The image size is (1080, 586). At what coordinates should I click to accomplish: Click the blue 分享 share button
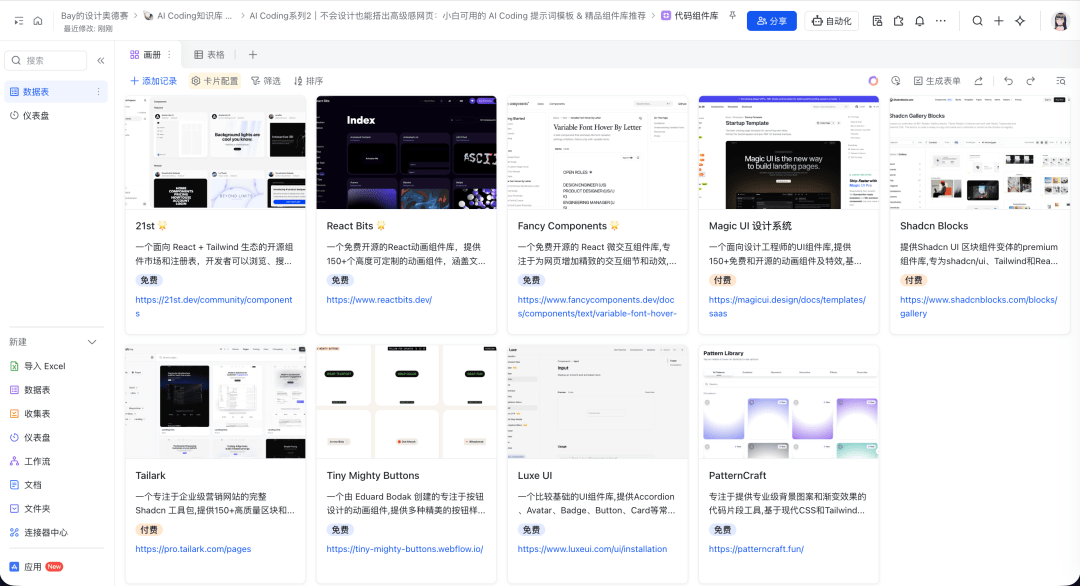point(771,21)
